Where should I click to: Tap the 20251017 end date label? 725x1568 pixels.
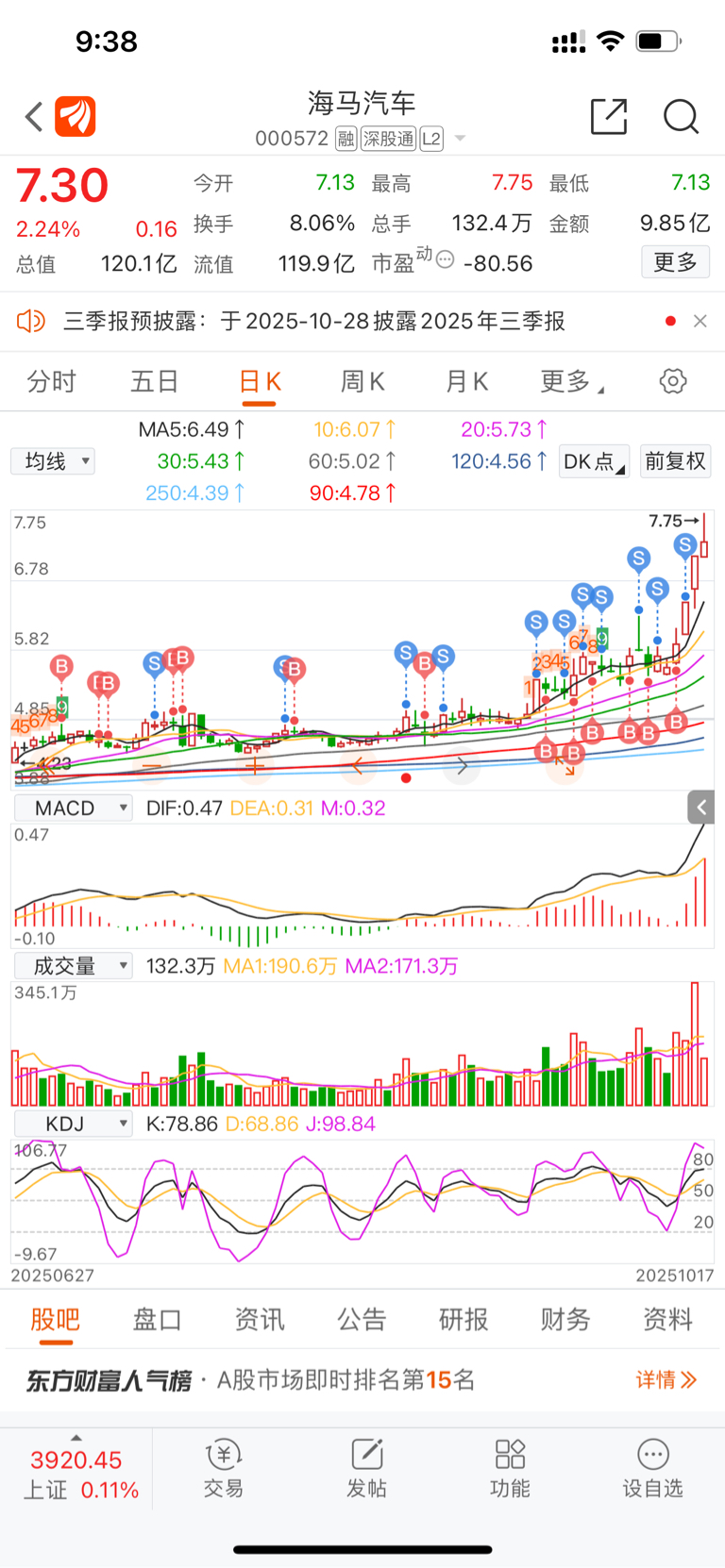click(674, 1276)
